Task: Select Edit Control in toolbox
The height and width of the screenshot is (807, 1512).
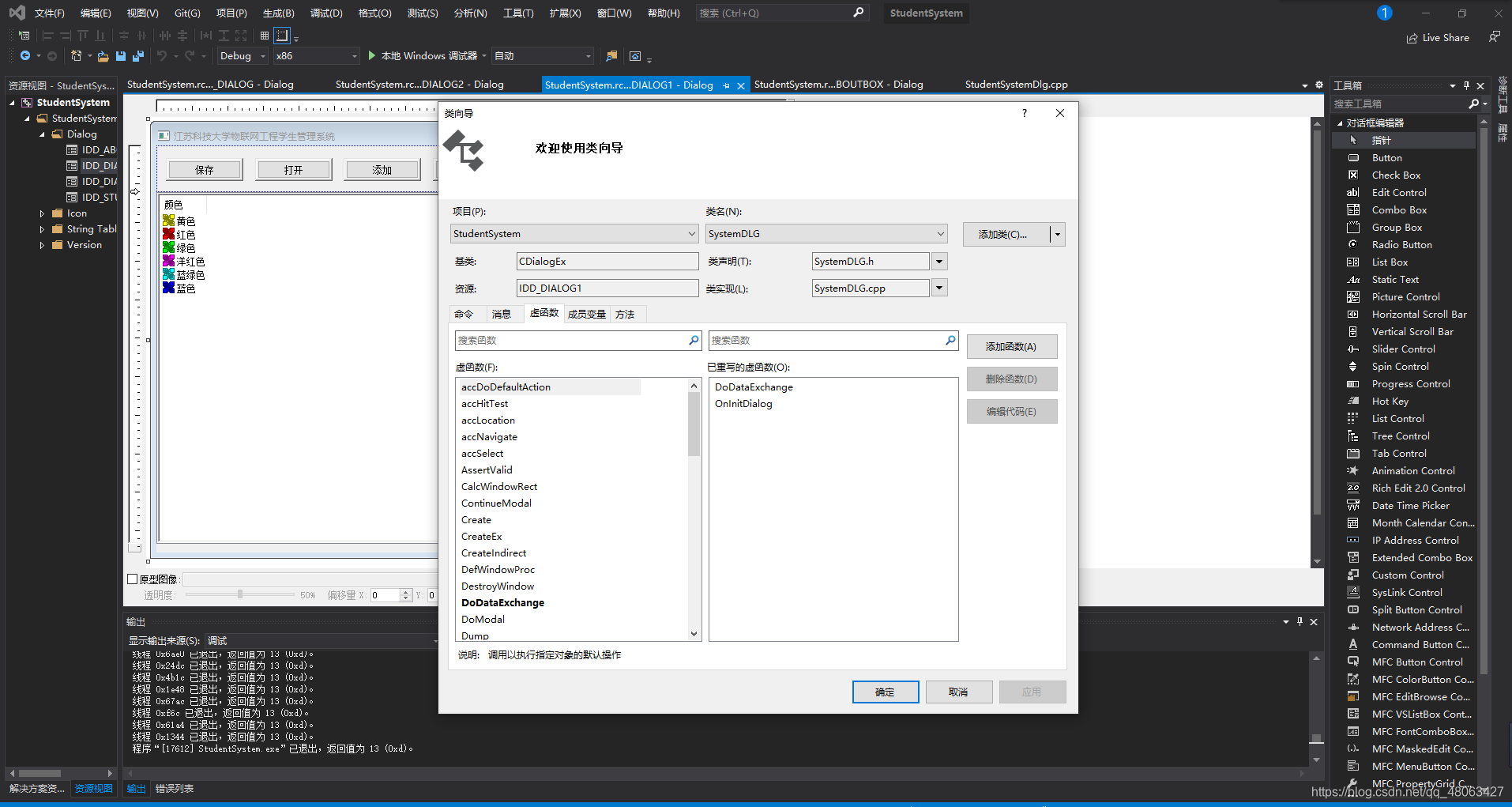Action: pos(1403,193)
